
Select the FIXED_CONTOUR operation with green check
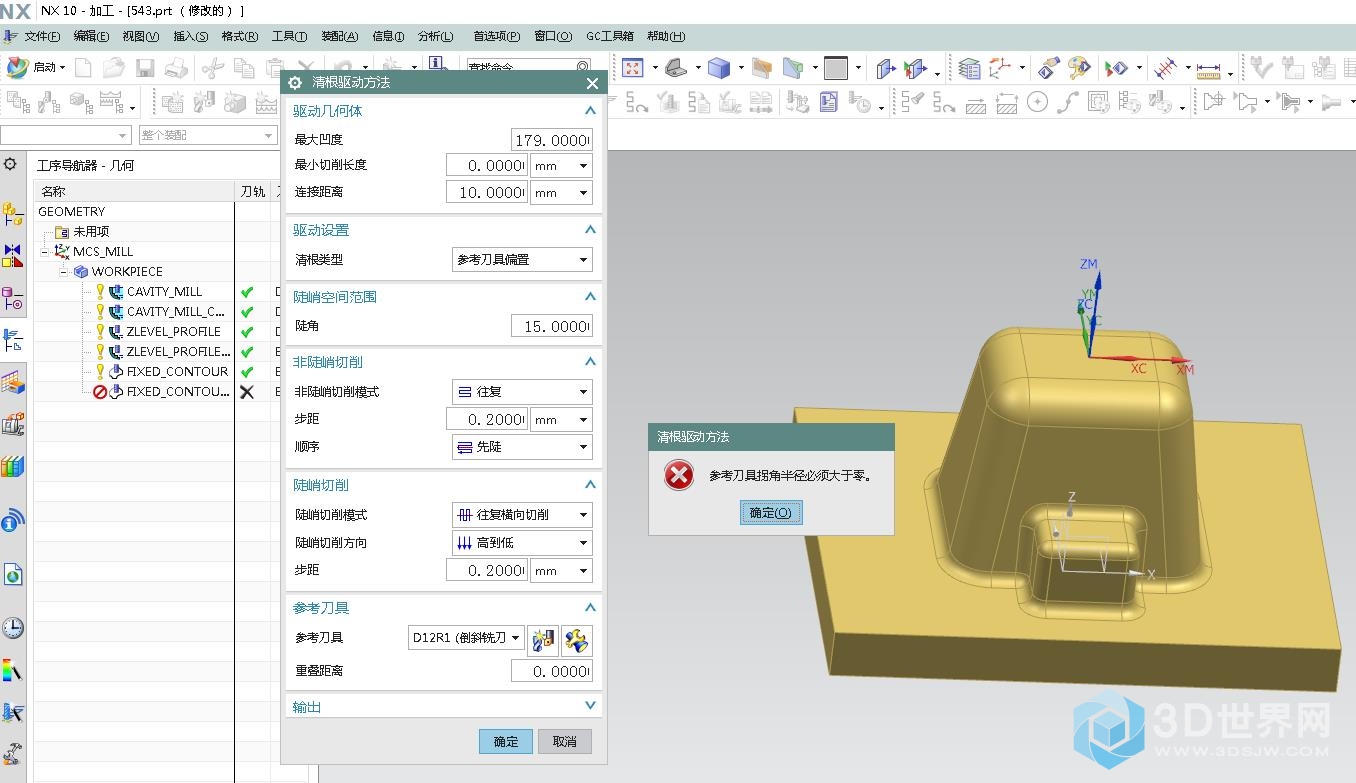point(177,372)
